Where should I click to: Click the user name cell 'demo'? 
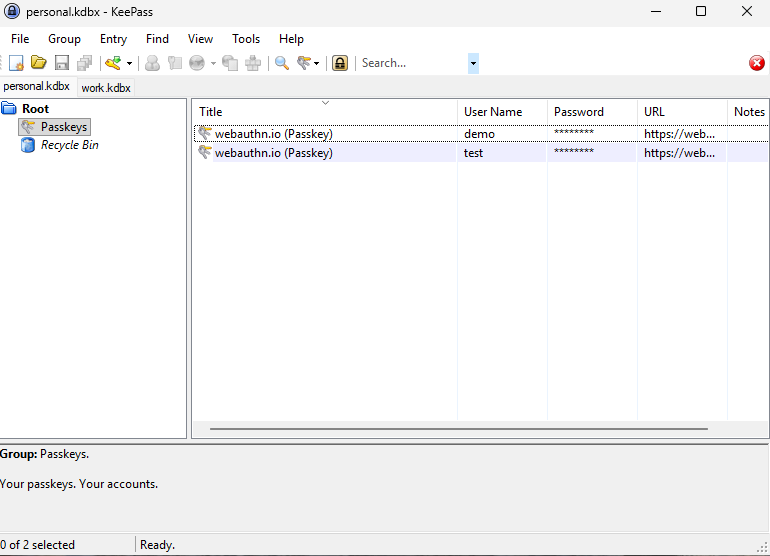pos(479,134)
